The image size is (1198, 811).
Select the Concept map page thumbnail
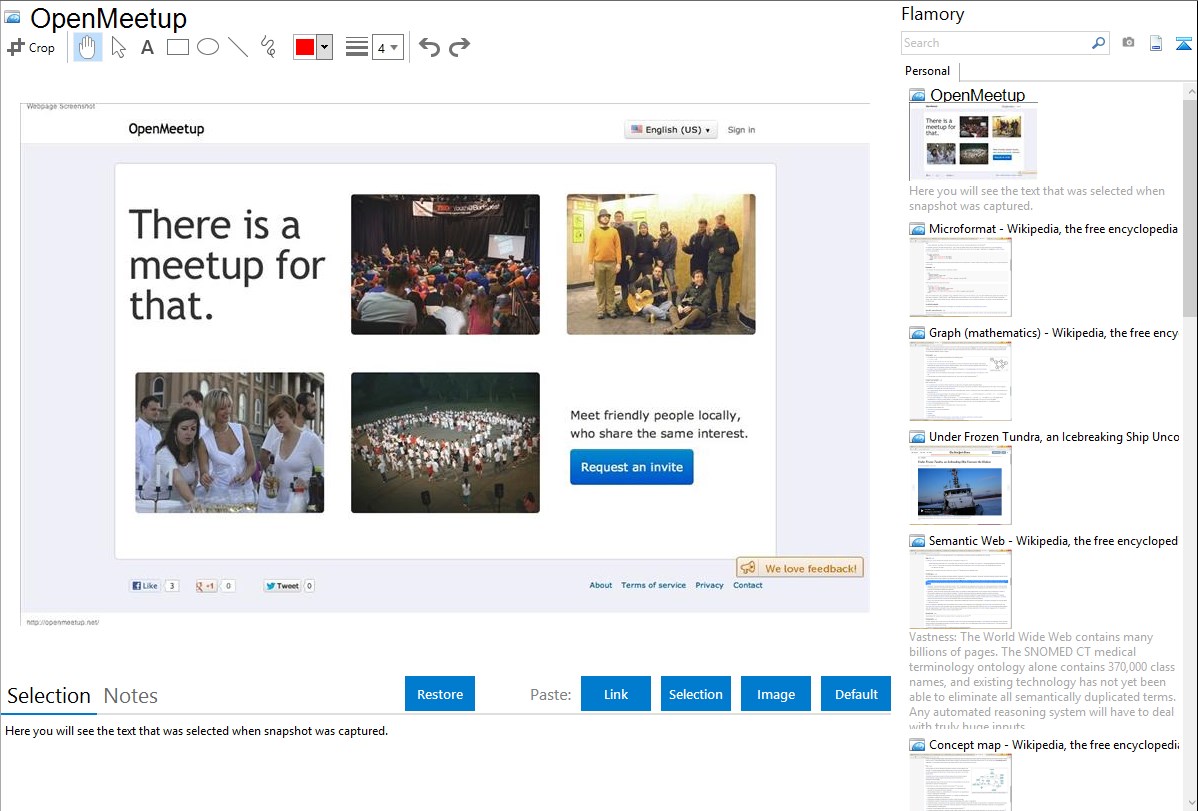[x=960, y=782]
